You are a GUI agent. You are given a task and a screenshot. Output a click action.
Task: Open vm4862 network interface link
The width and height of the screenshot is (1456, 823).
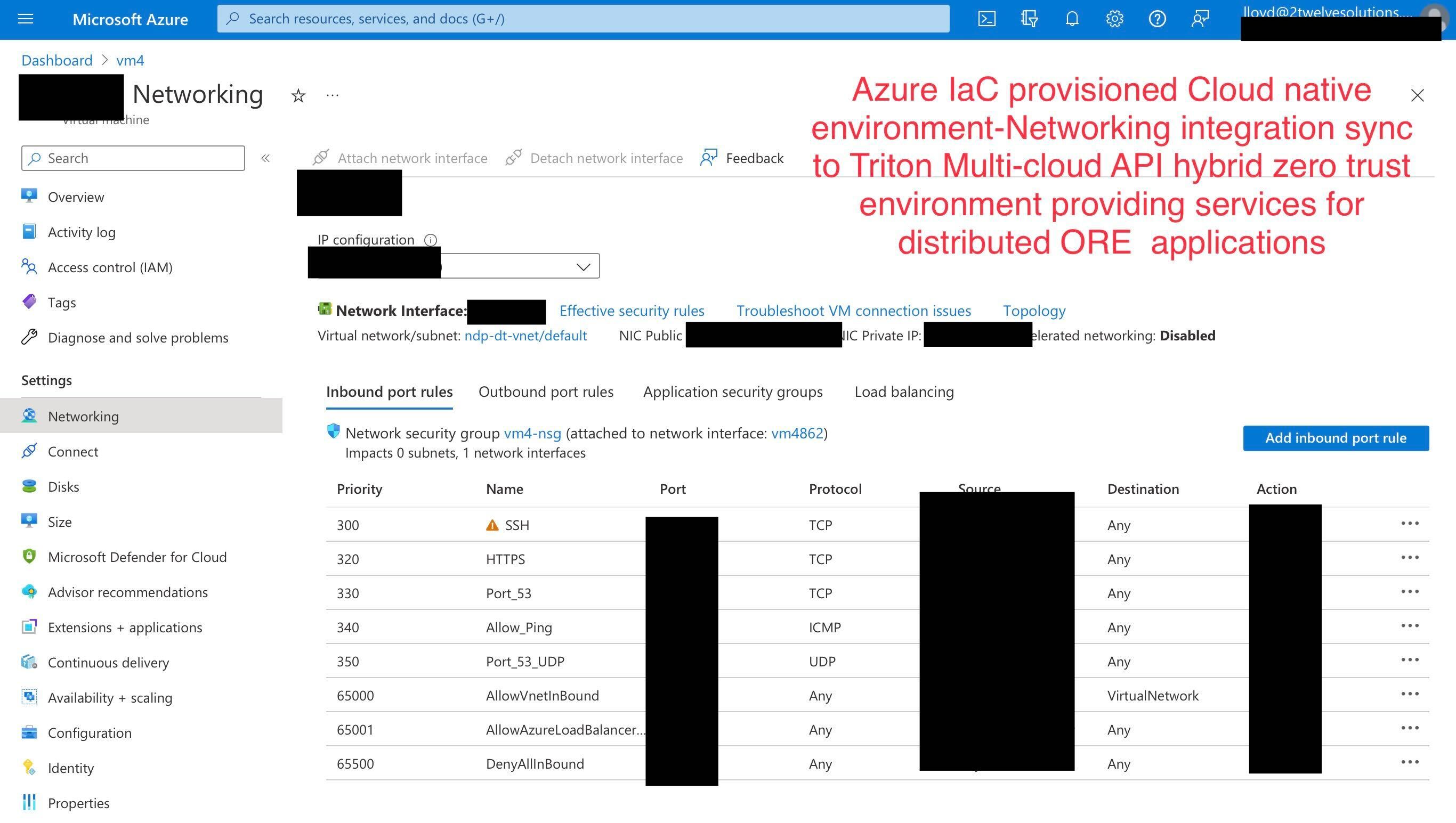point(797,433)
